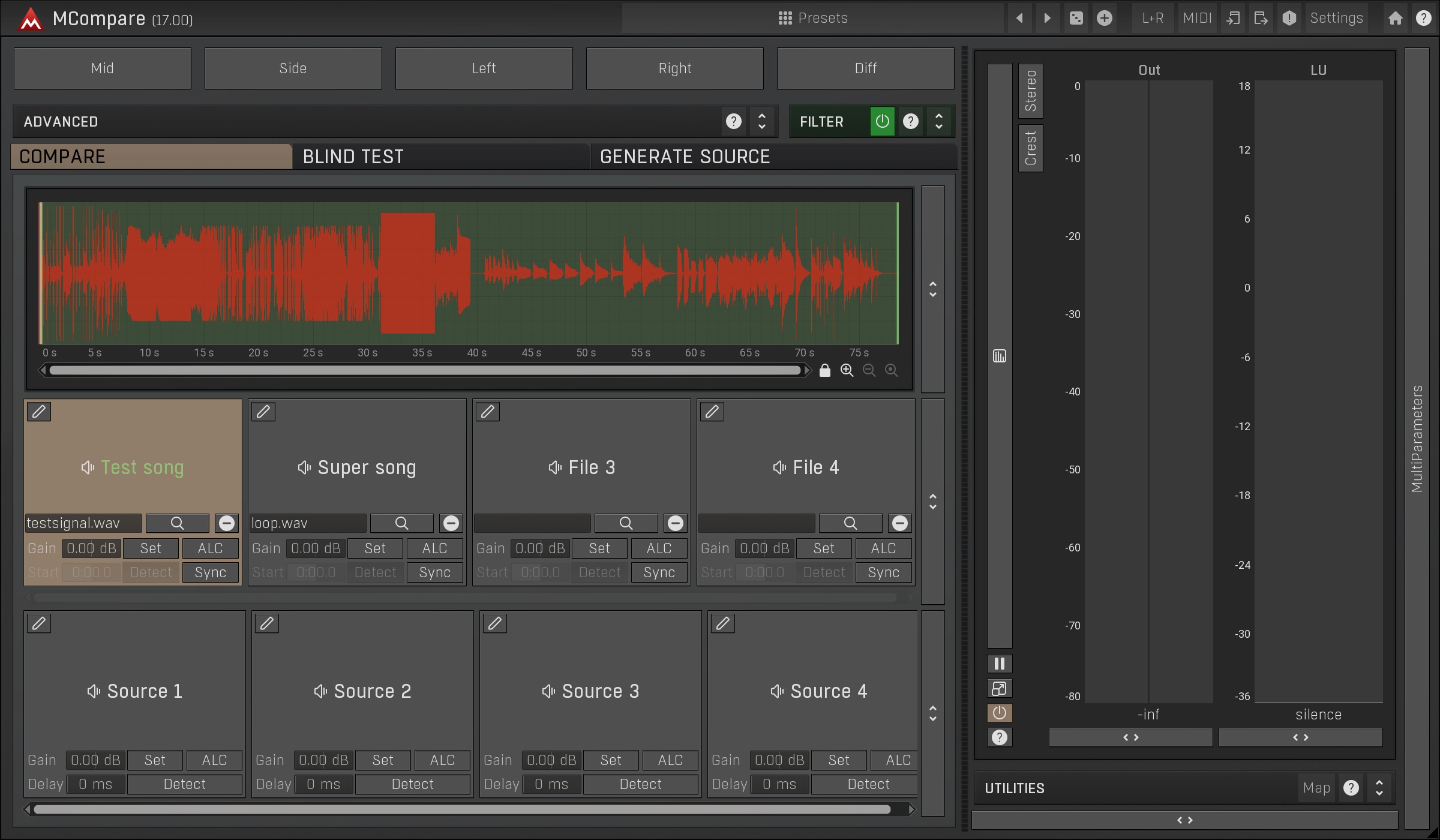The width and height of the screenshot is (1440, 840).
Task: Browse file for File 3 slot
Action: point(626,523)
